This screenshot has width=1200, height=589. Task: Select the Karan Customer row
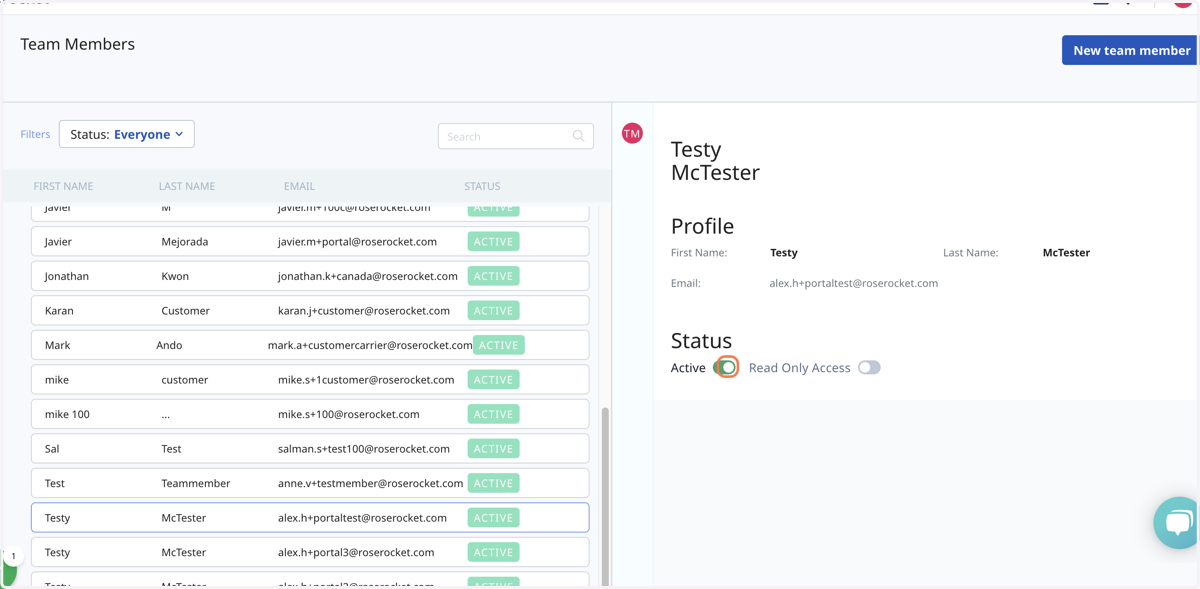(x=310, y=311)
